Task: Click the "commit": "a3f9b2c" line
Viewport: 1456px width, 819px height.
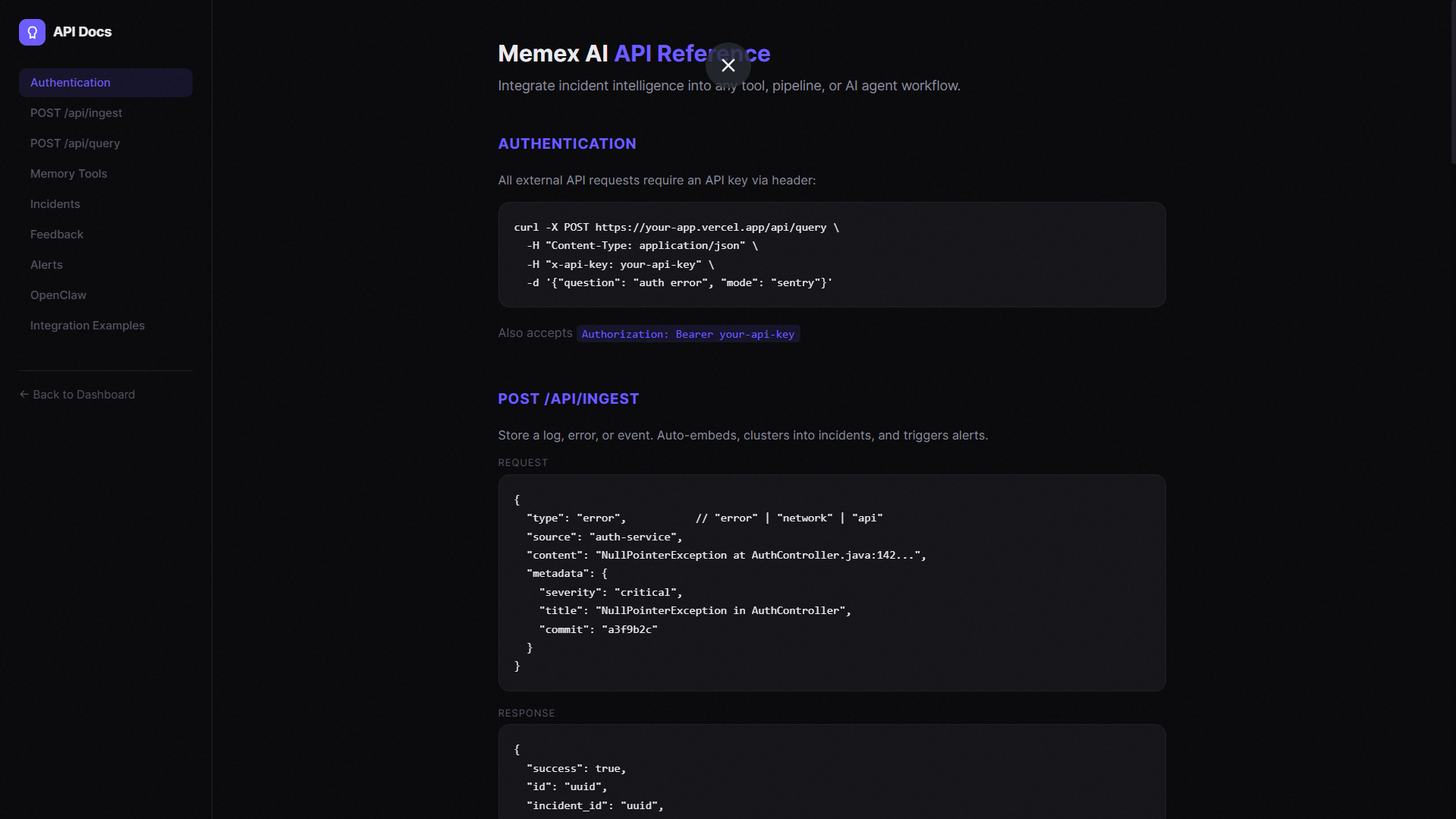Action: [x=598, y=629]
